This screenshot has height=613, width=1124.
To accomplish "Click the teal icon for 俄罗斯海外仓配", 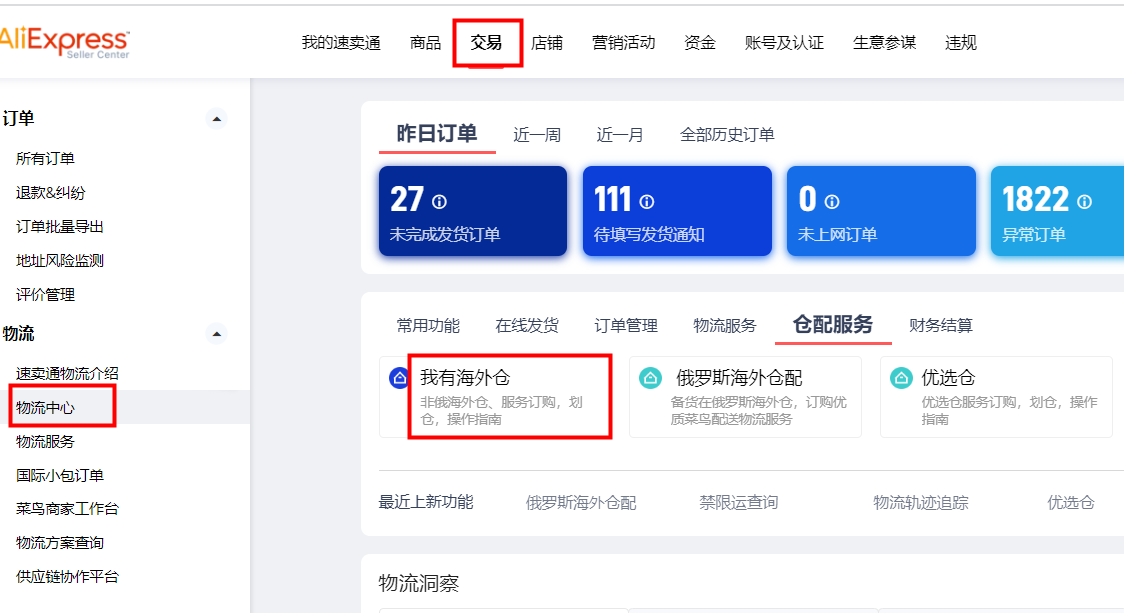I will [651, 378].
